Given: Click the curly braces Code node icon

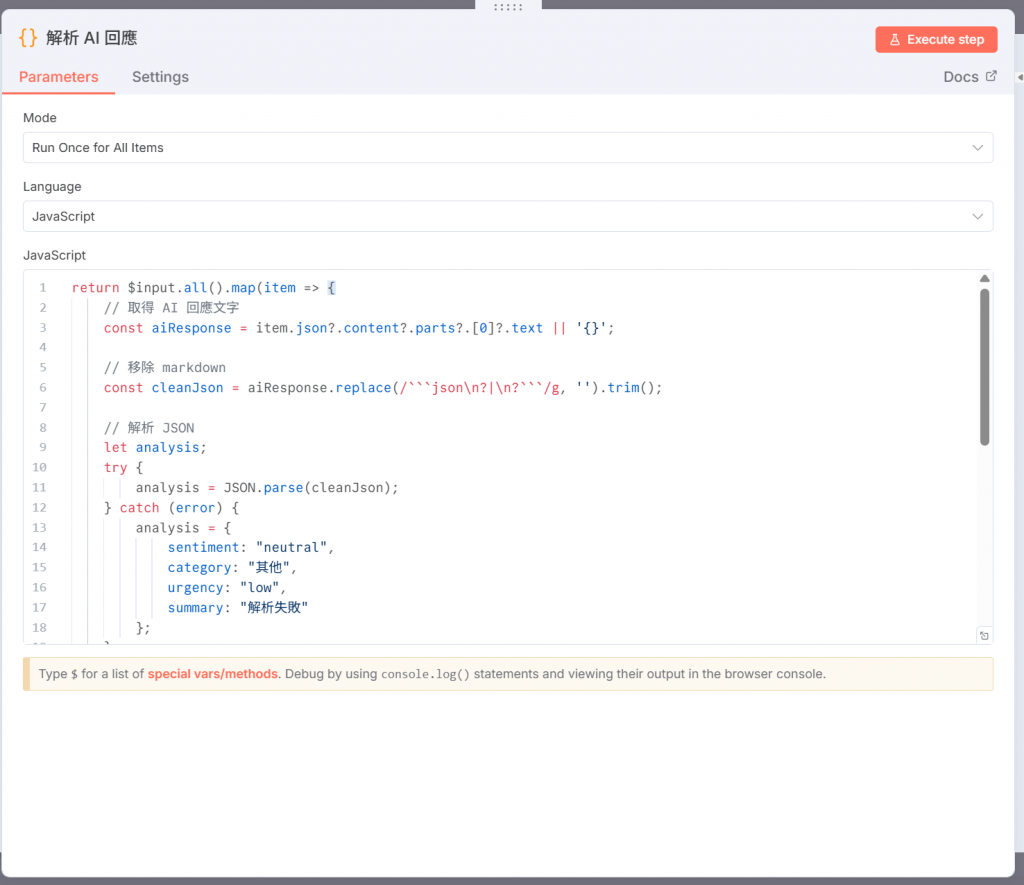Looking at the screenshot, I should coord(28,38).
